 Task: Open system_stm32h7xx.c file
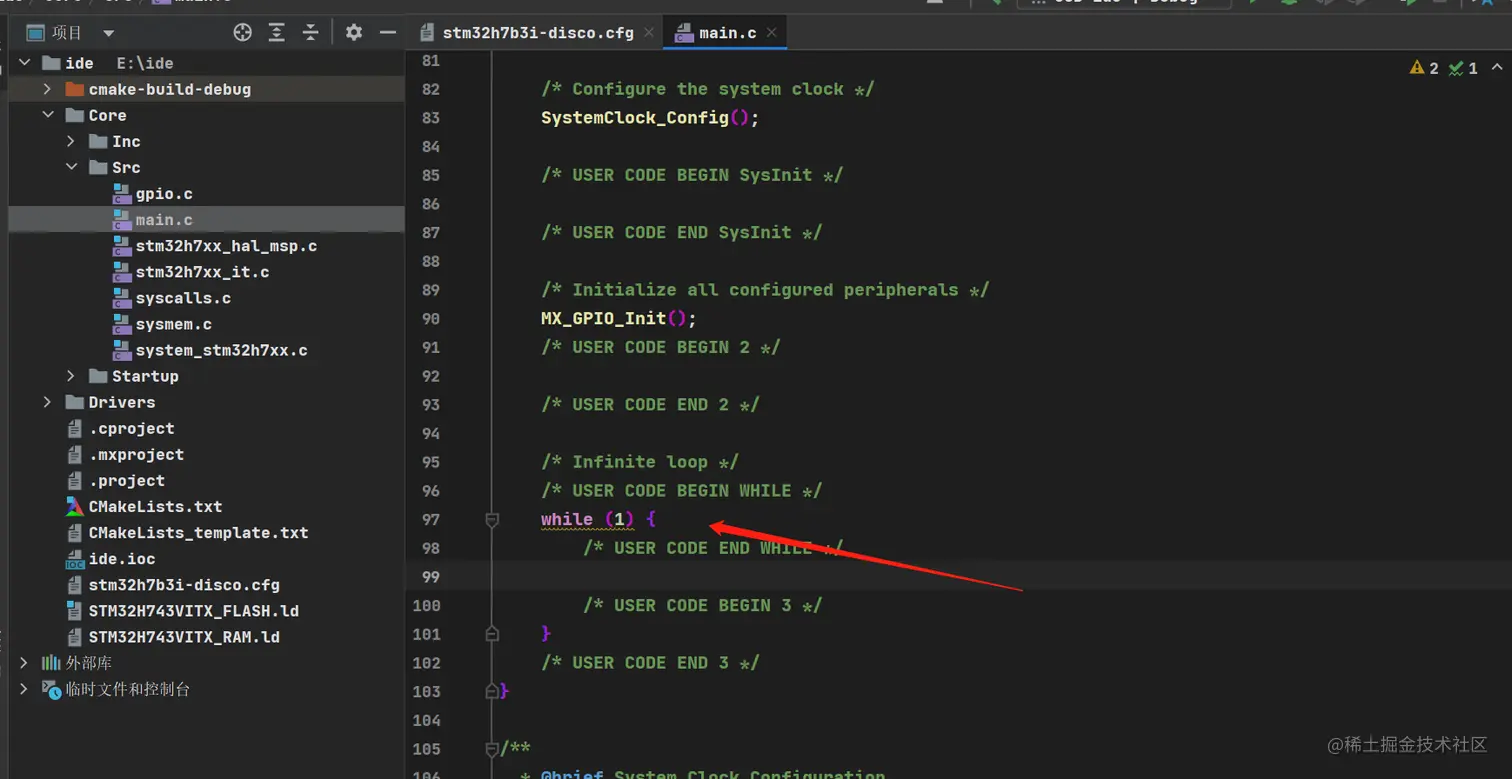point(221,350)
